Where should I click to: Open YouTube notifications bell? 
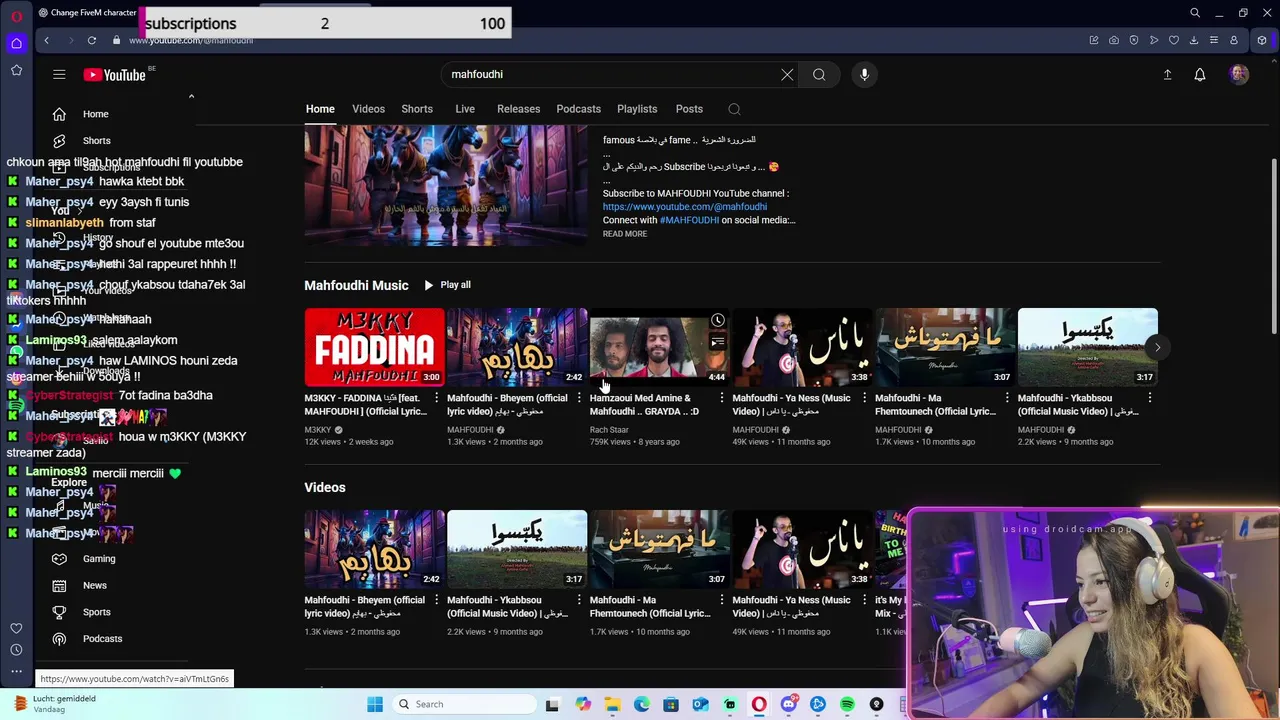1200,74
